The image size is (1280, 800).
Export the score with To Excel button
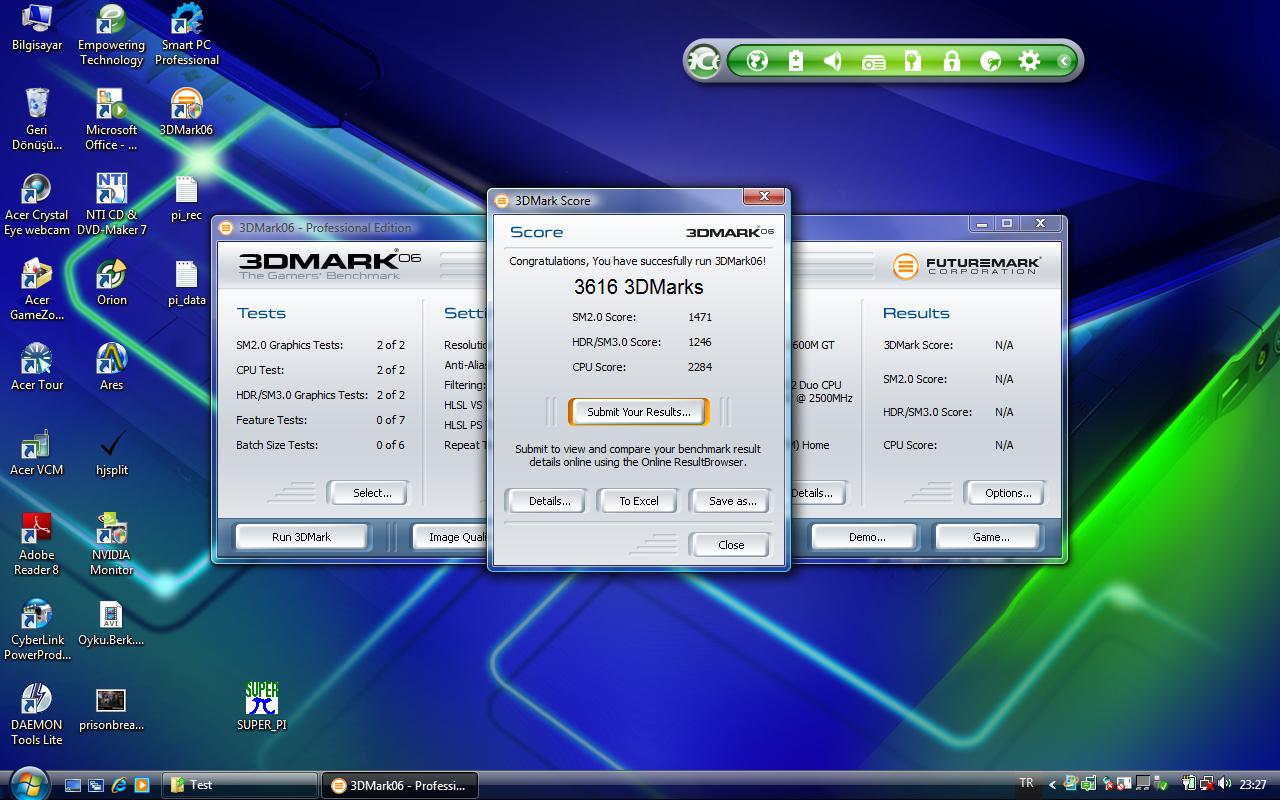click(x=639, y=501)
